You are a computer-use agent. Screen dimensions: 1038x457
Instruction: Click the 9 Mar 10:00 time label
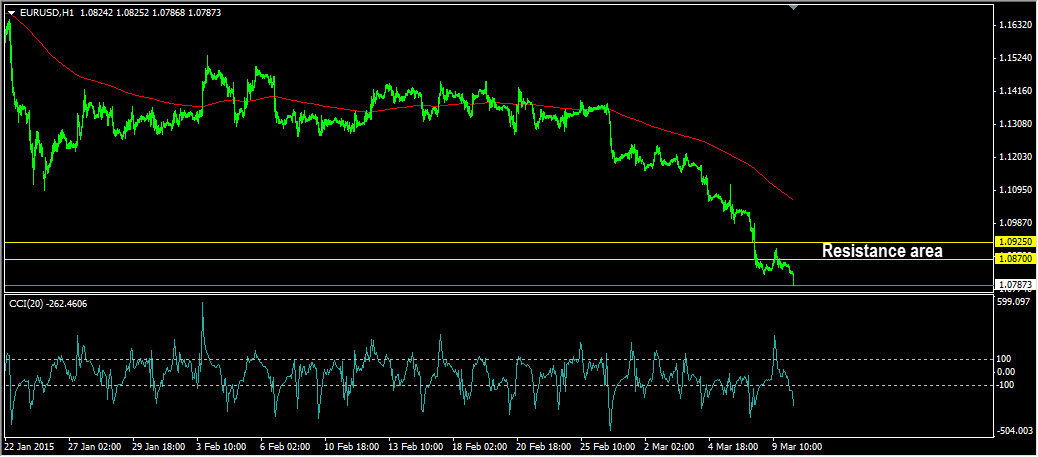coord(798,446)
